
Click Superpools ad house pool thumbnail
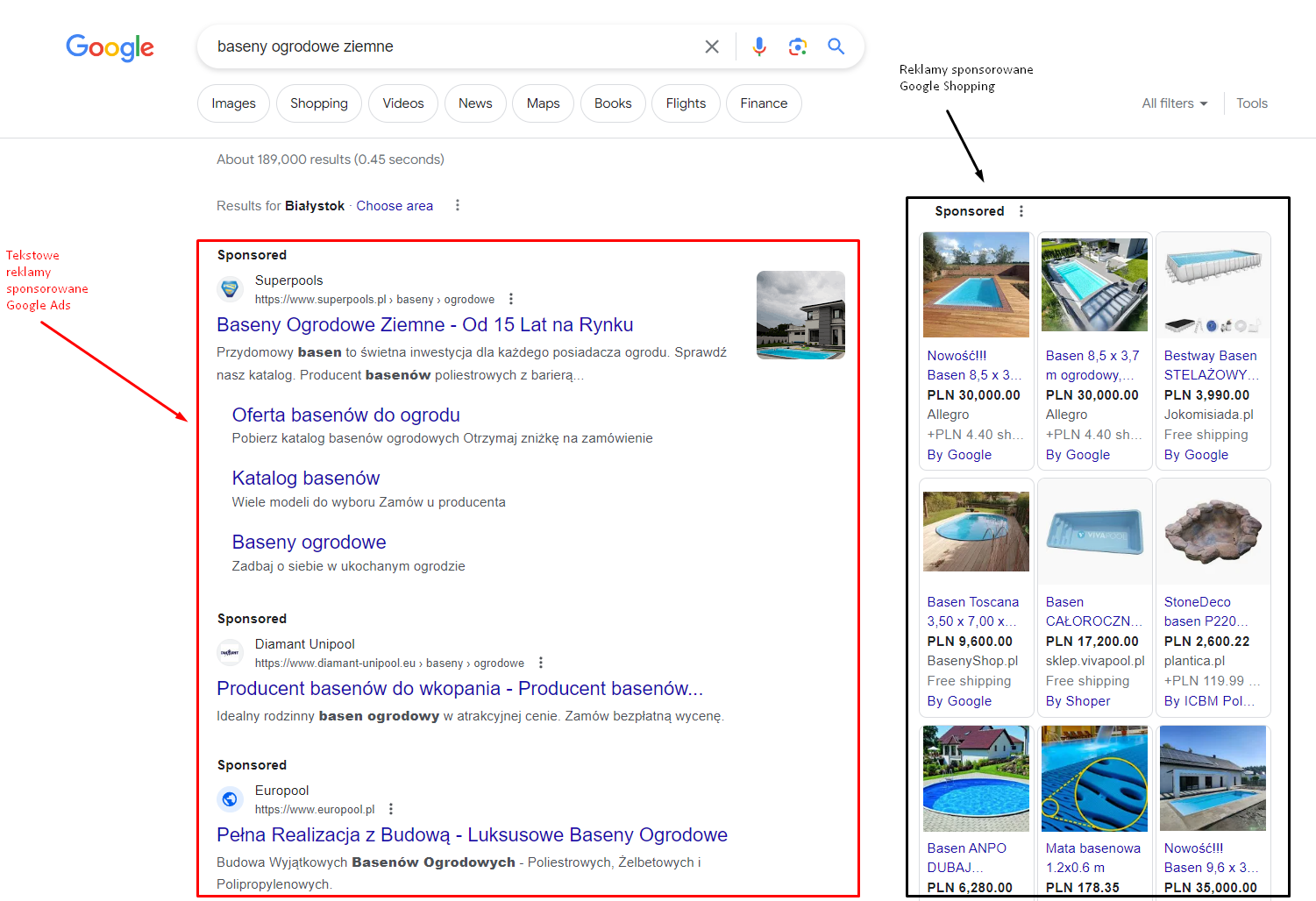click(800, 316)
